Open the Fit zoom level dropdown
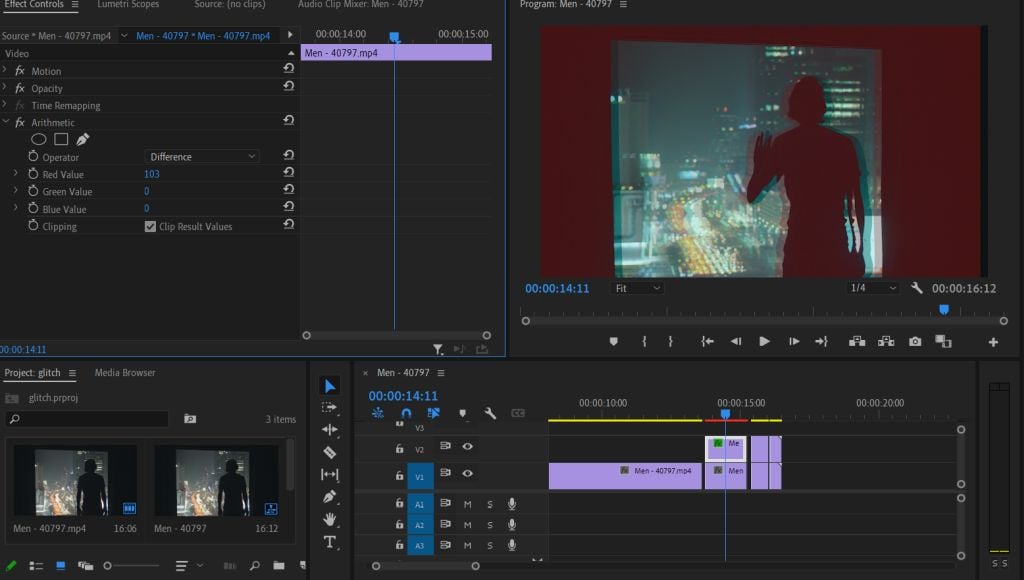Screen dimensions: 1024x580 tap(638, 288)
